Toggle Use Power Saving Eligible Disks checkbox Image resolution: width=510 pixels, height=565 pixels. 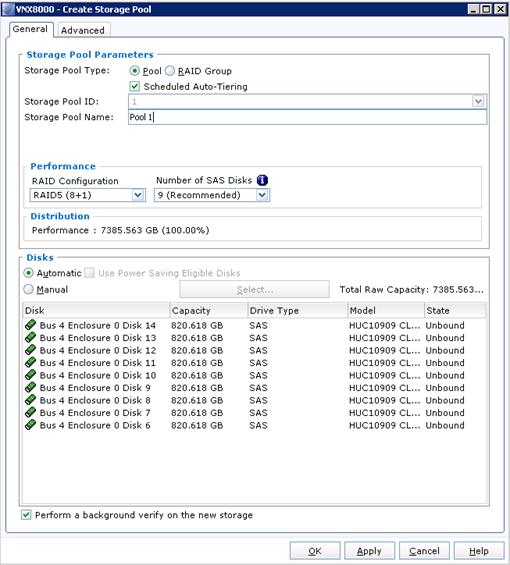point(89,273)
